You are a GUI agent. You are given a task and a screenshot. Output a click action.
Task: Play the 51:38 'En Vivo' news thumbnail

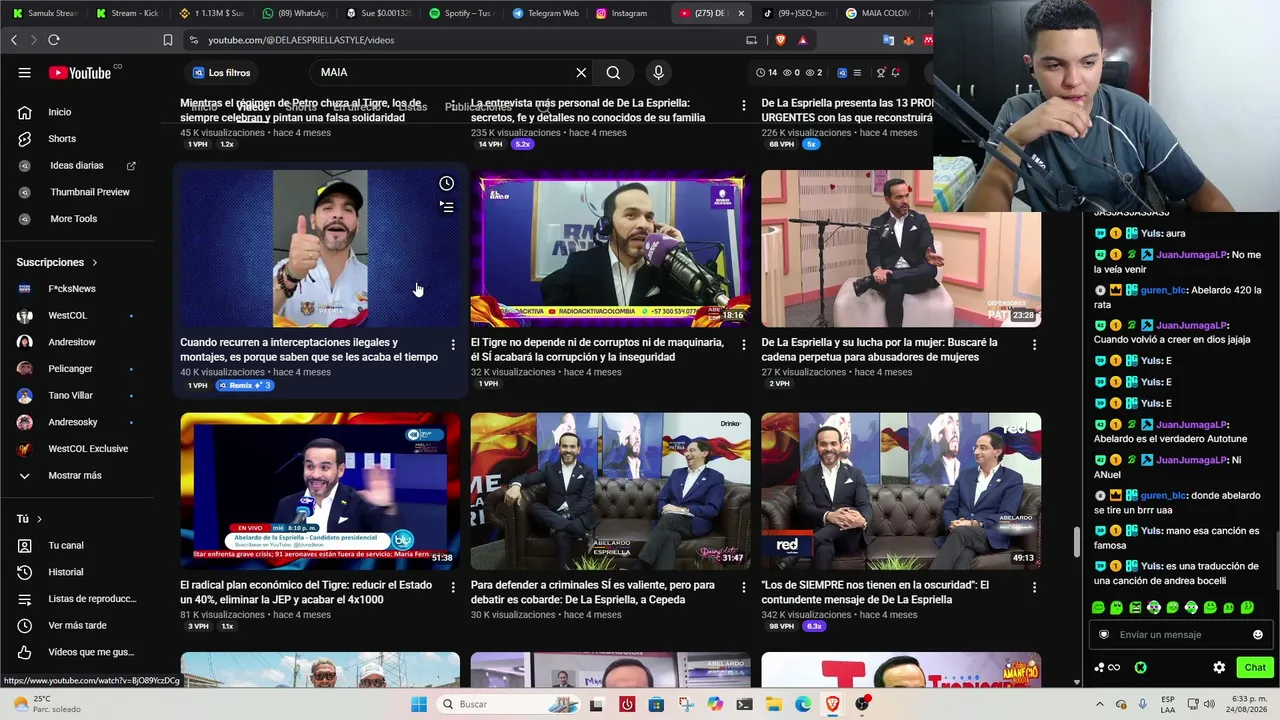(320, 492)
